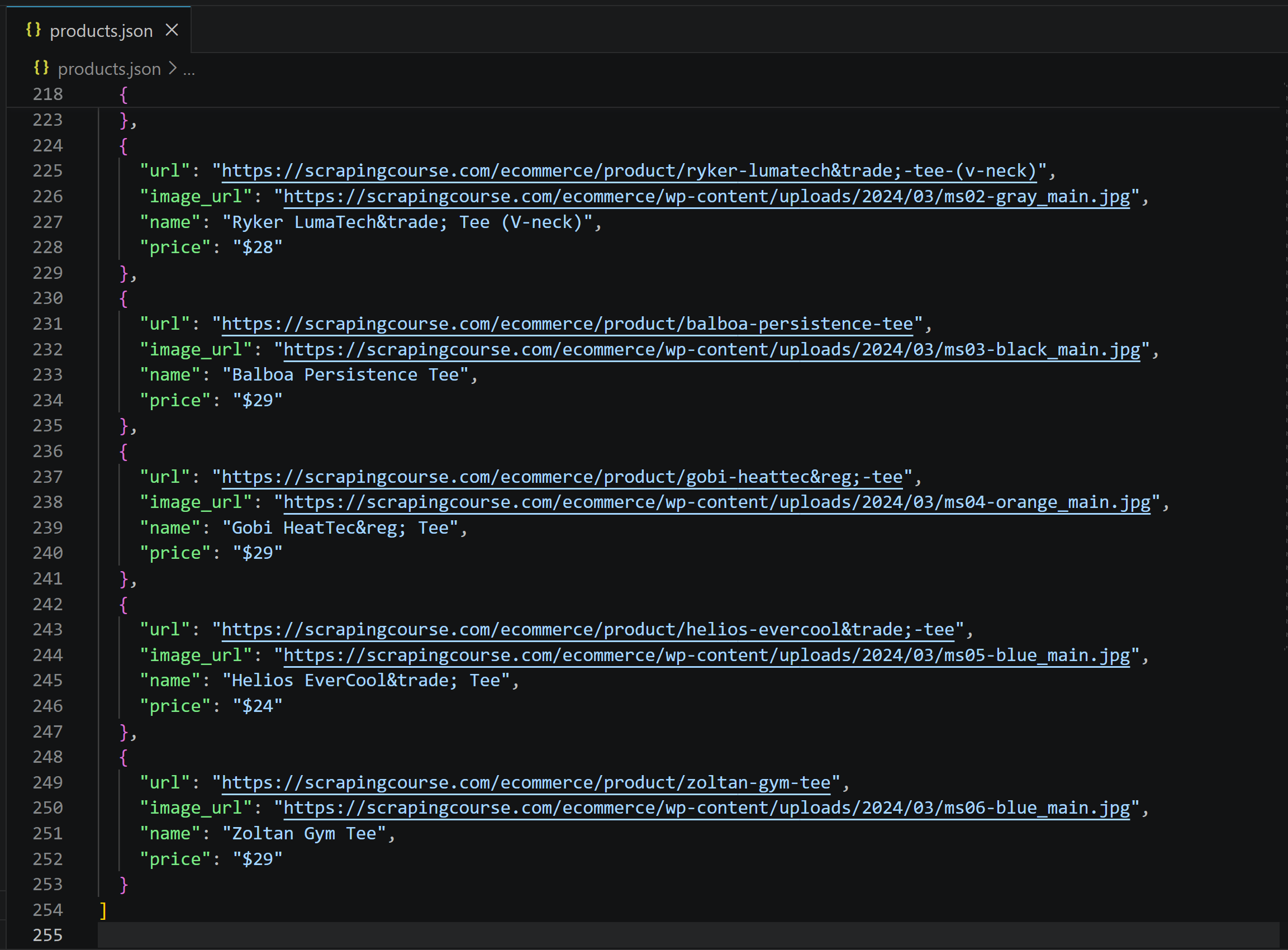Screen dimensions: 1288x950
Task: Select the products.json editor tab
Action: [98, 30]
